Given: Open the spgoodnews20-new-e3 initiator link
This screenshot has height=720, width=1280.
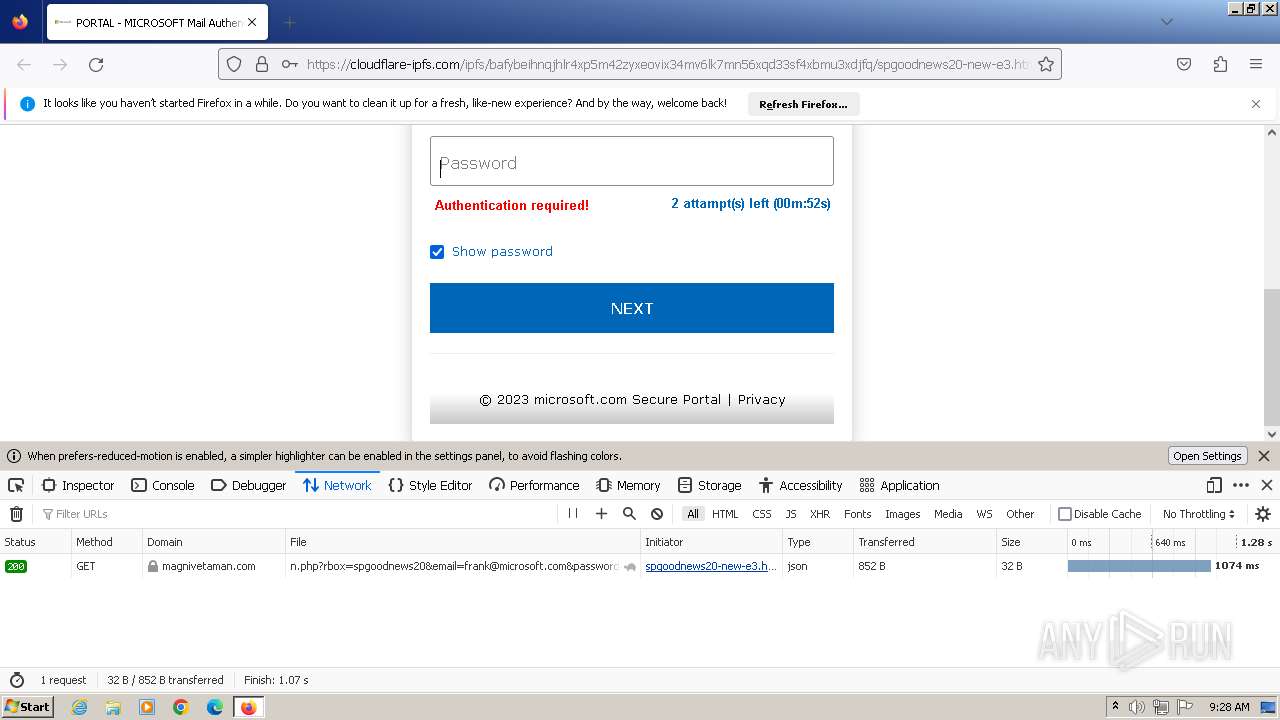Looking at the screenshot, I should coord(711,566).
